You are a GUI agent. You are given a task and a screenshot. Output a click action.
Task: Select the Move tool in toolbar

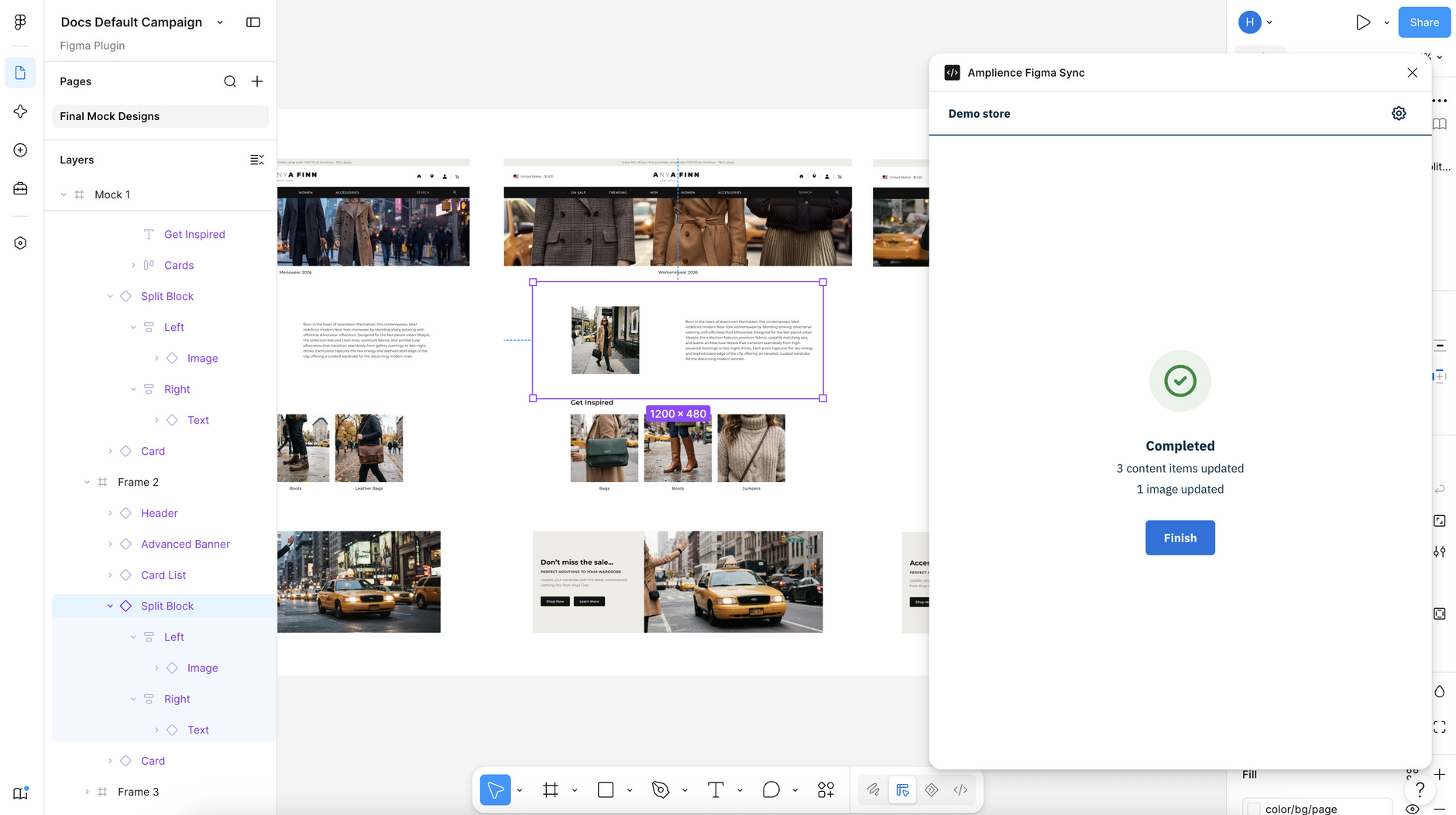pyautogui.click(x=496, y=790)
